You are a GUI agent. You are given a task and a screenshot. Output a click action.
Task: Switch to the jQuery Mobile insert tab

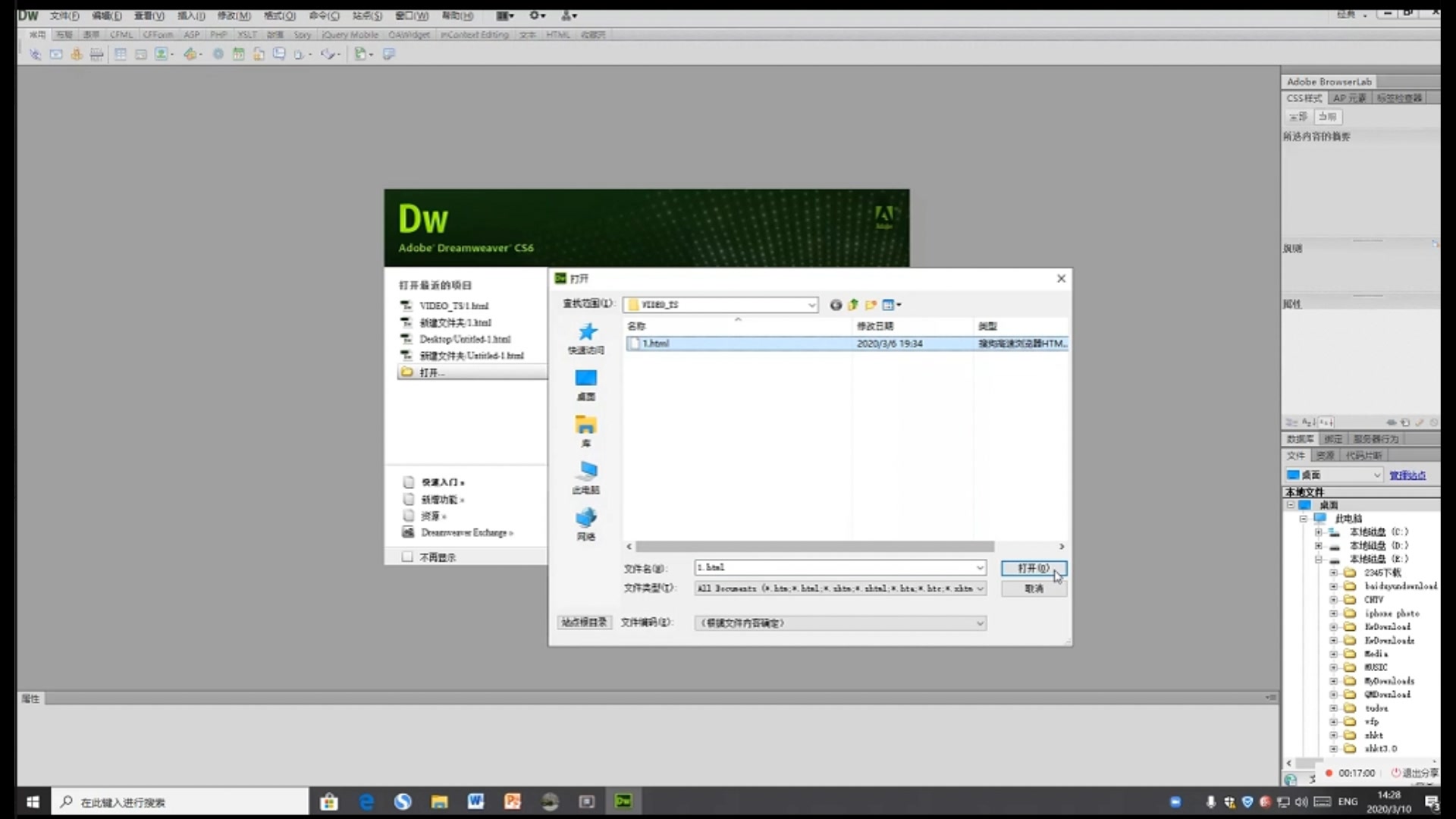click(349, 34)
